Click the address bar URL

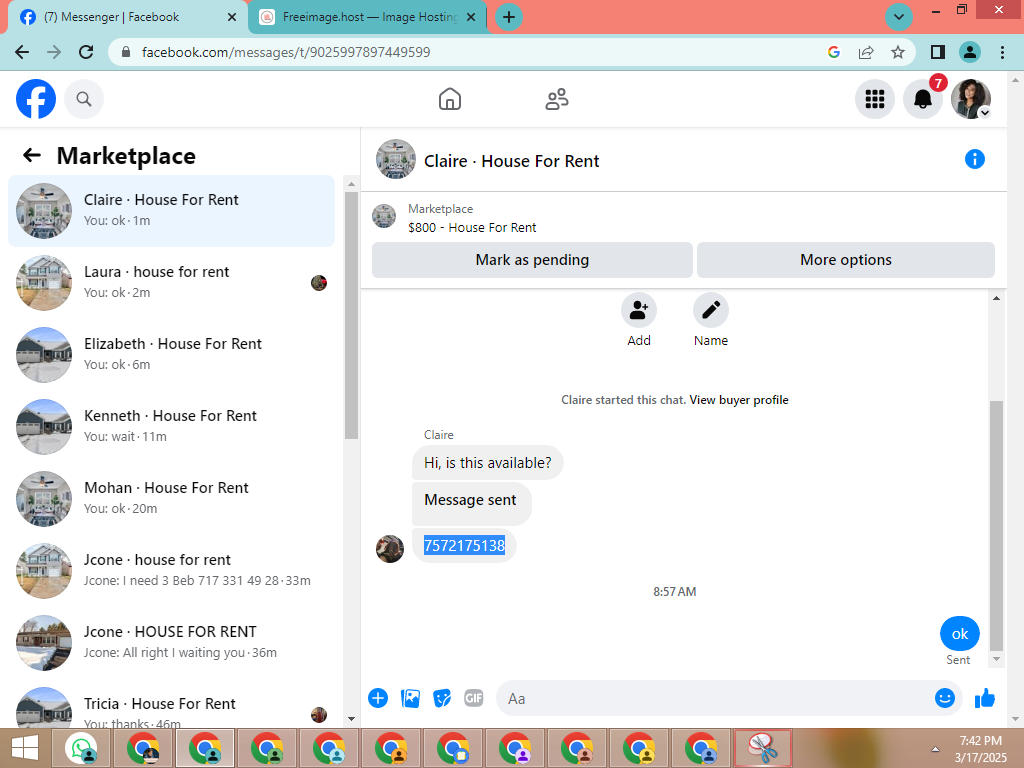coord(286,52)
